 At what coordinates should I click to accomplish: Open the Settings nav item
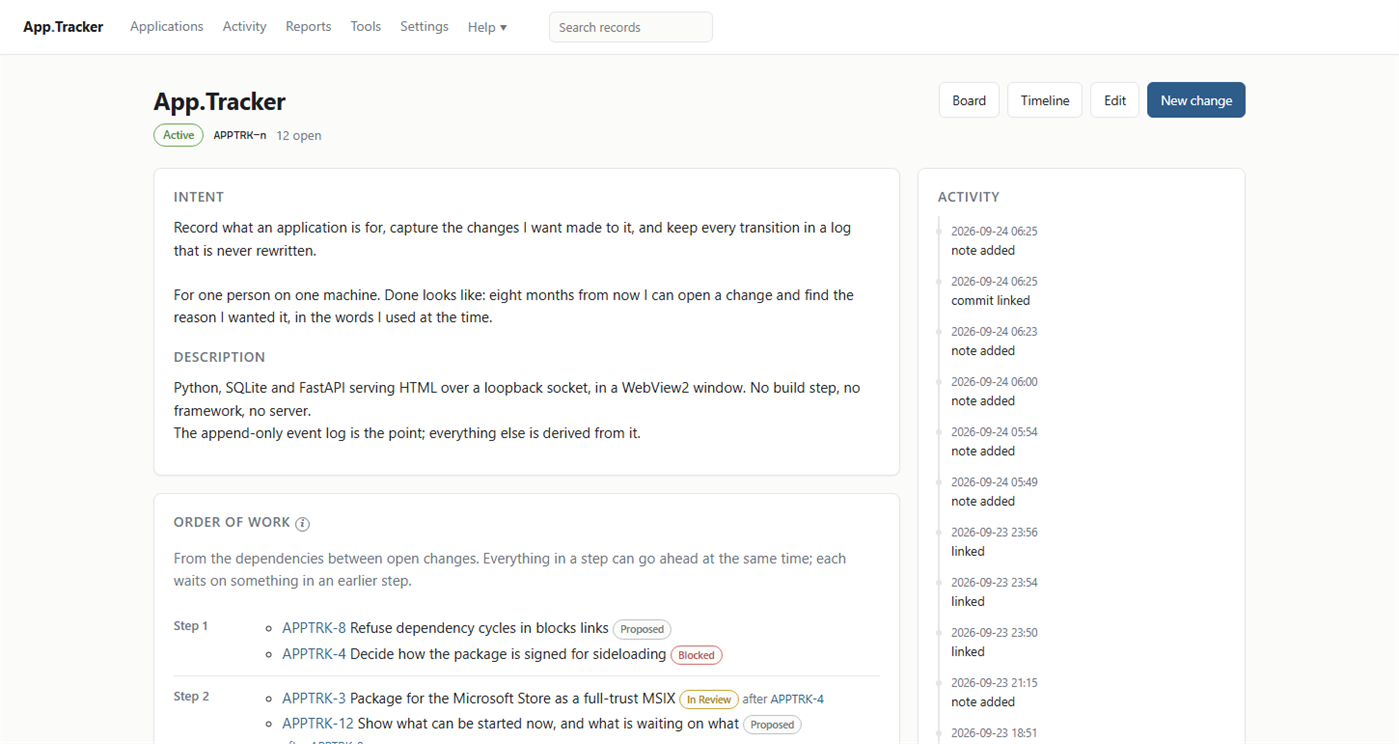[424, 27]
